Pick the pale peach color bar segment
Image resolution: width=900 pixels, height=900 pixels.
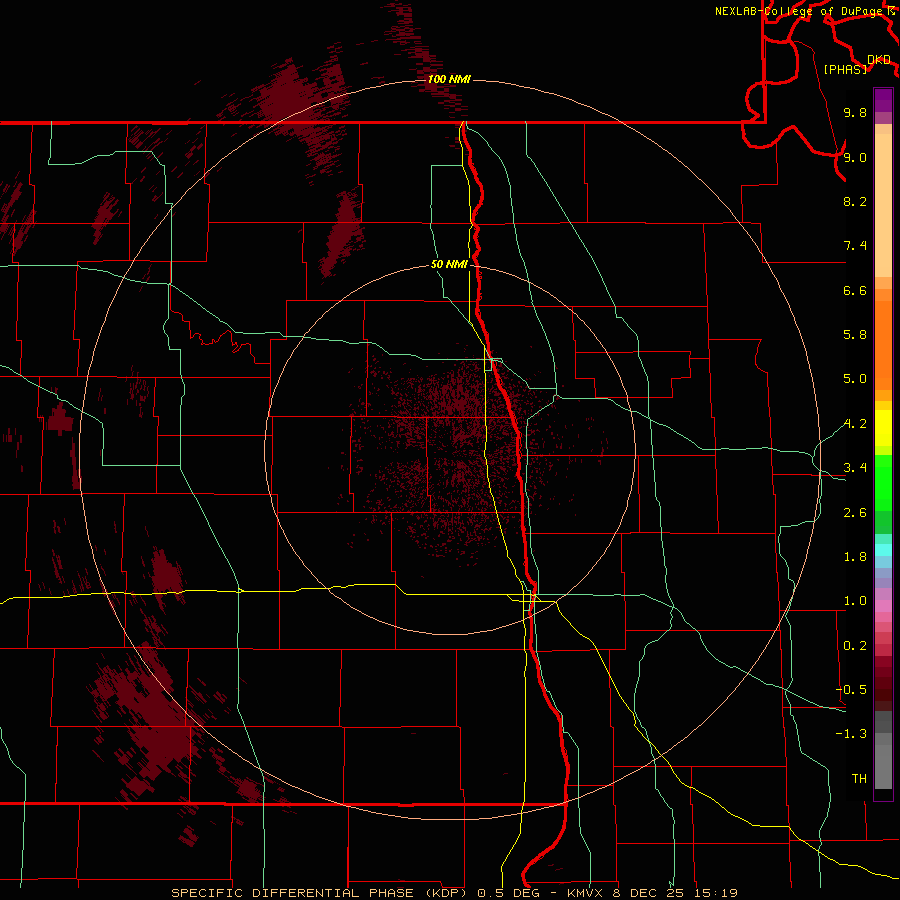[883, 205]
